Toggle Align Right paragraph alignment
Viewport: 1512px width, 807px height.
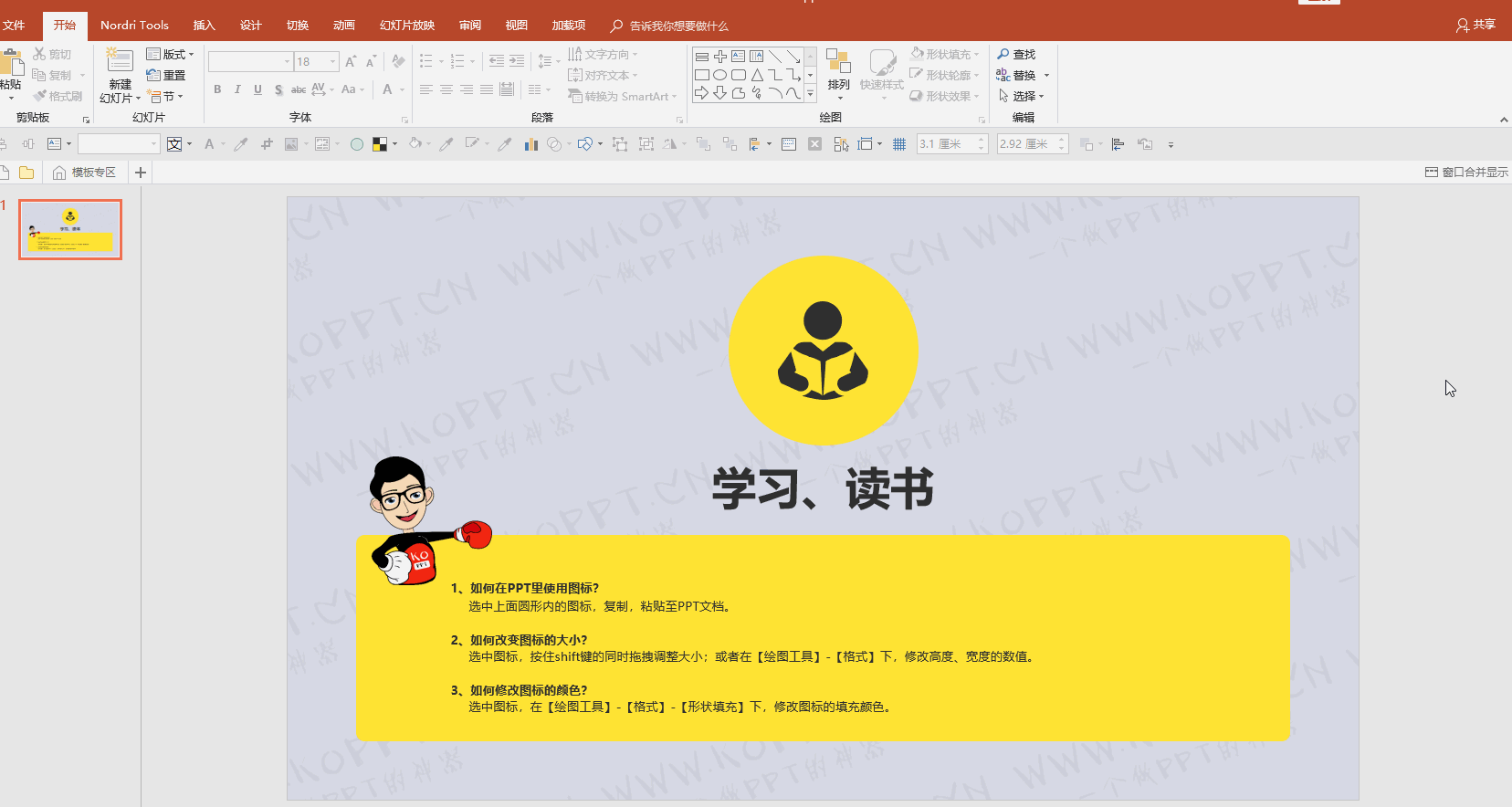[x=467, y=89]
